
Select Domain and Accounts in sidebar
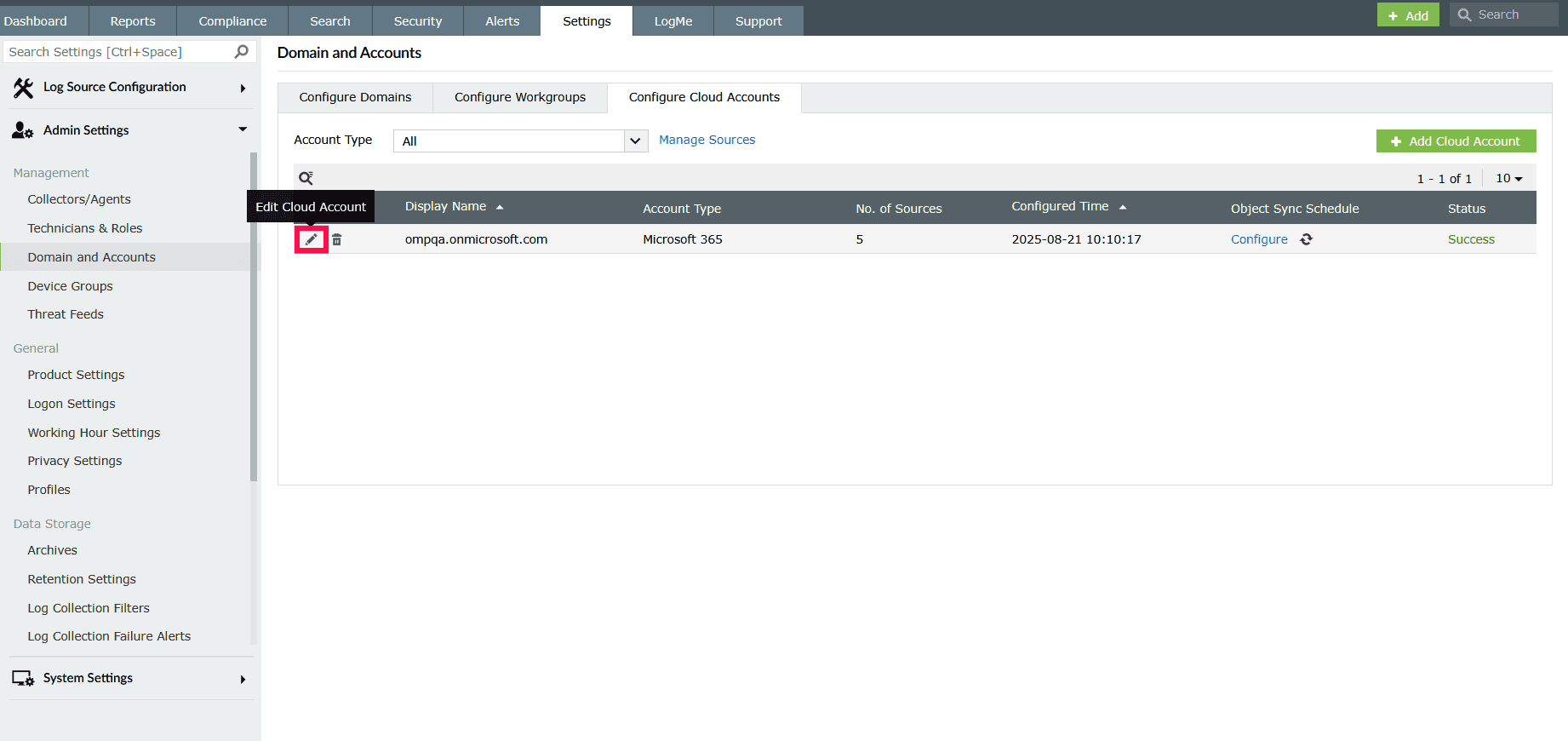click(x=91, y=257)
